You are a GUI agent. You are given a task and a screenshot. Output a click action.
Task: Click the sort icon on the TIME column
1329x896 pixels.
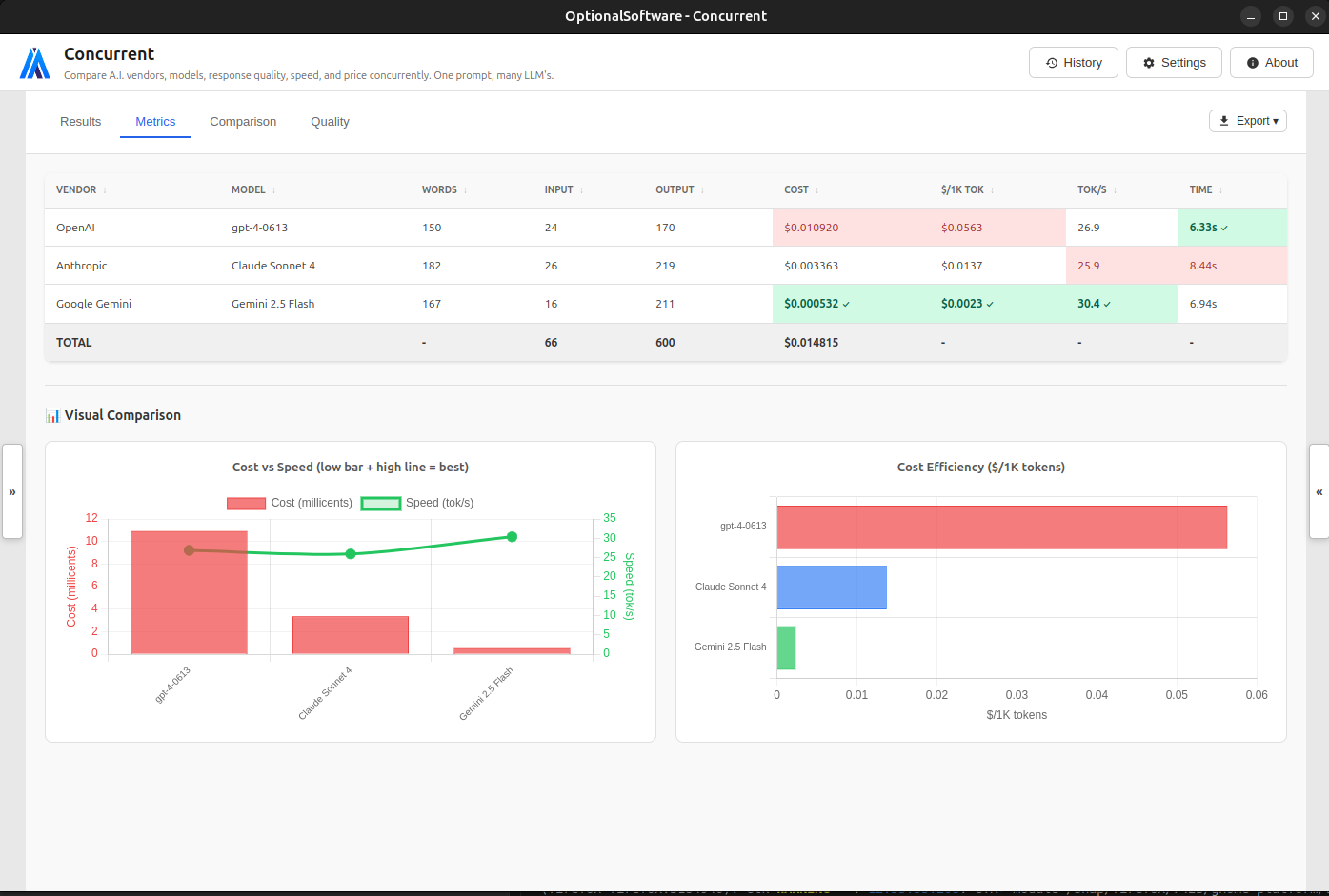pos(1222,189)
